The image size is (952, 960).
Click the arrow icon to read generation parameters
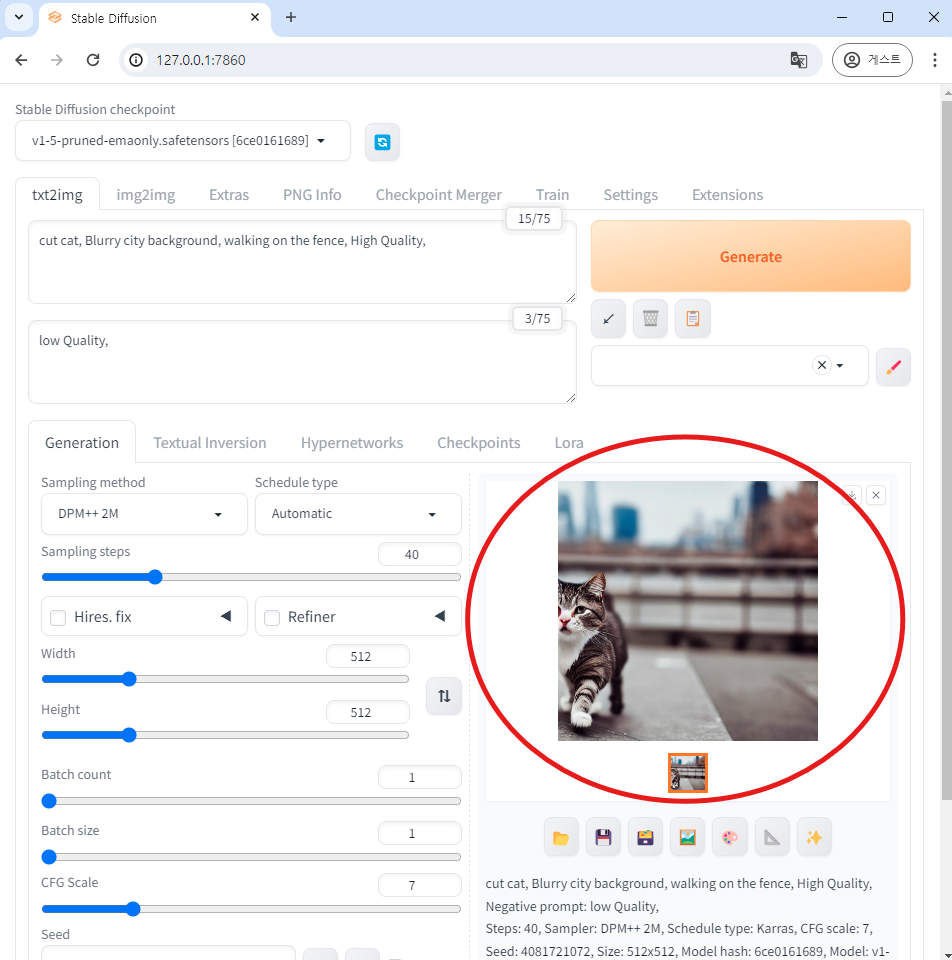(608, 318)
